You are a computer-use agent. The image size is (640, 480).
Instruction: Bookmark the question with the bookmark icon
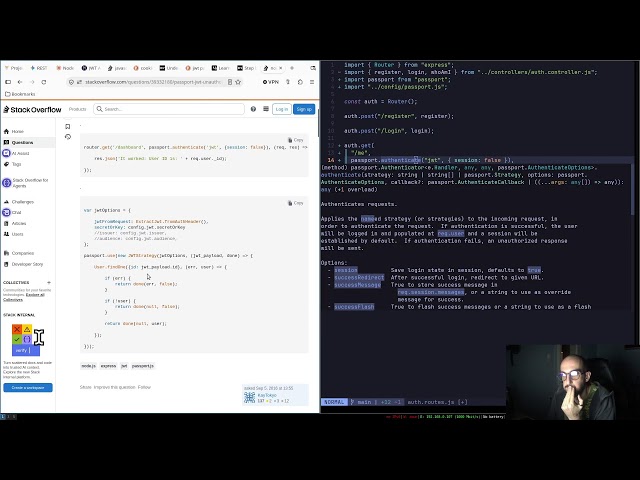pos(68,127)
